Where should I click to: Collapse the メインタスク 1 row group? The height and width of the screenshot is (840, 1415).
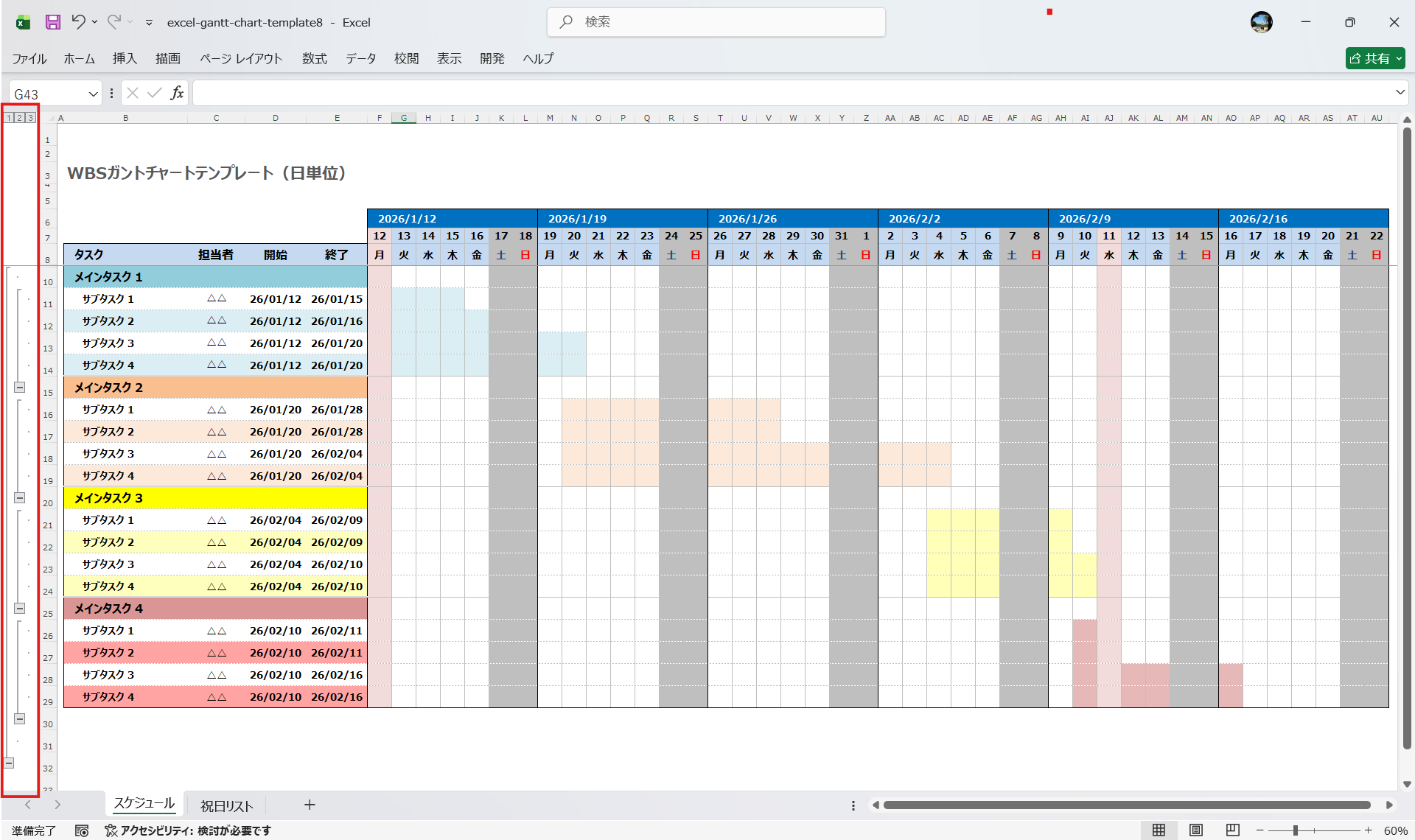pyautogui.click(x=20, y=387)
